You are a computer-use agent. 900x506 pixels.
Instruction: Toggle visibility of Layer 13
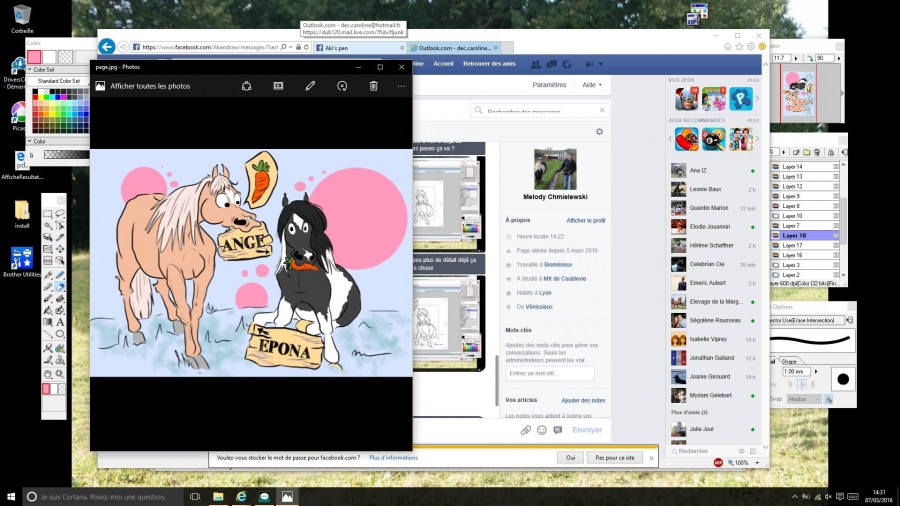pyautogui.click(x=775, y=177)
